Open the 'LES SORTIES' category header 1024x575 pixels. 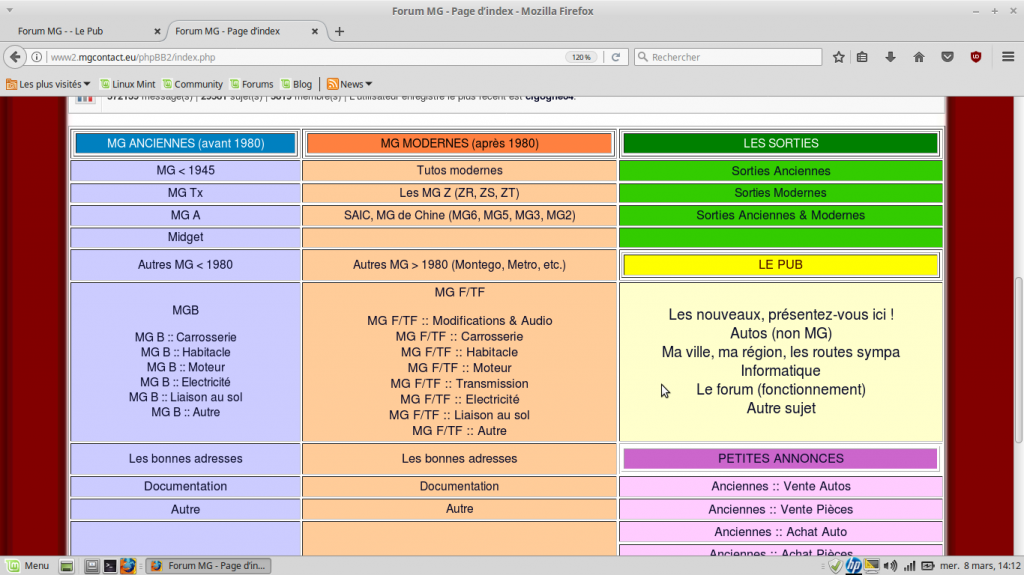pos(780,143)
